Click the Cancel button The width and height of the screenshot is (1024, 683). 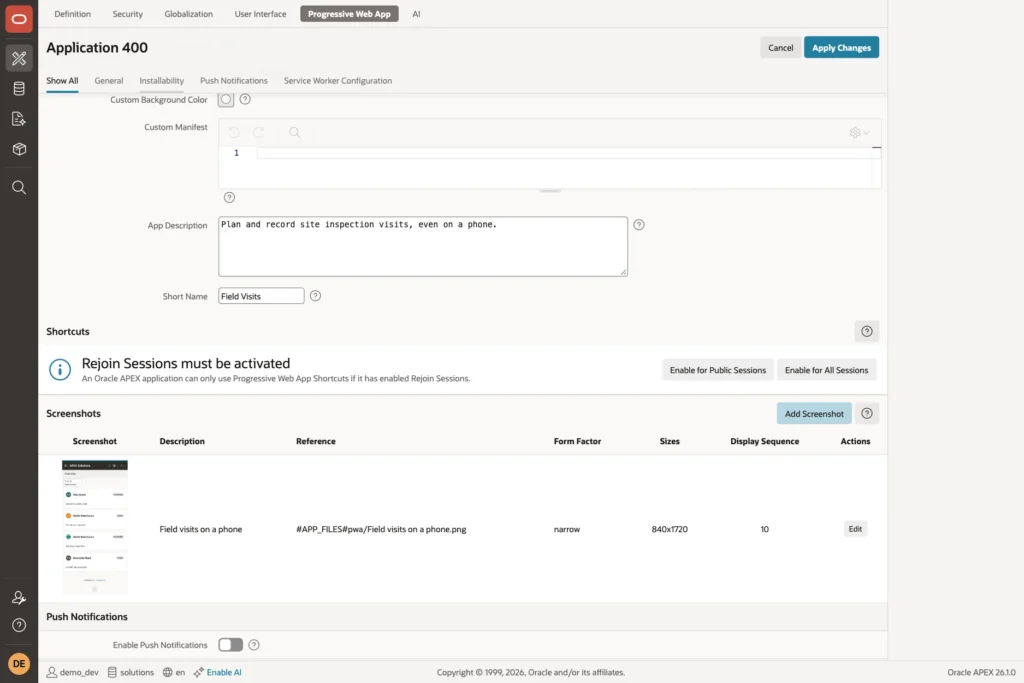780,48
